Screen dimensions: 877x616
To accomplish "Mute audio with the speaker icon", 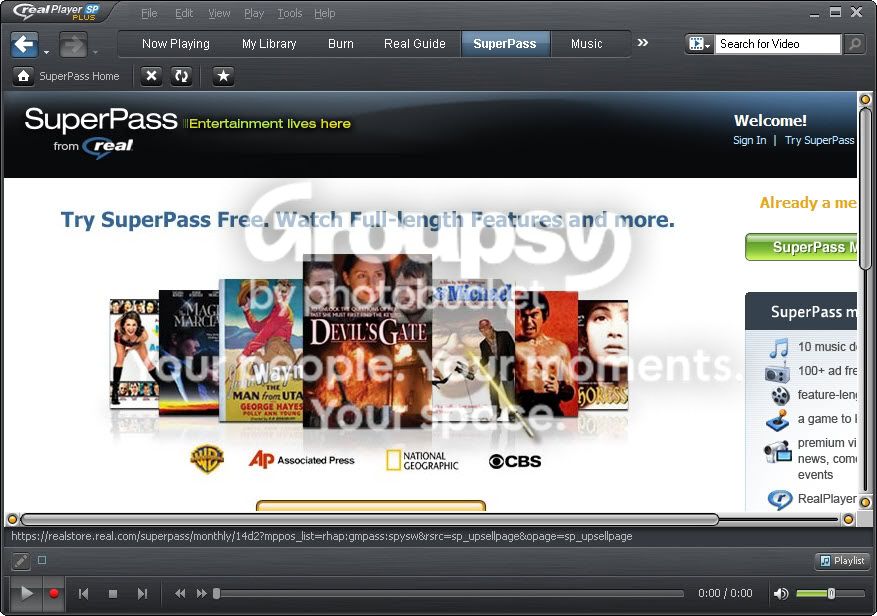I will [781, 593].
